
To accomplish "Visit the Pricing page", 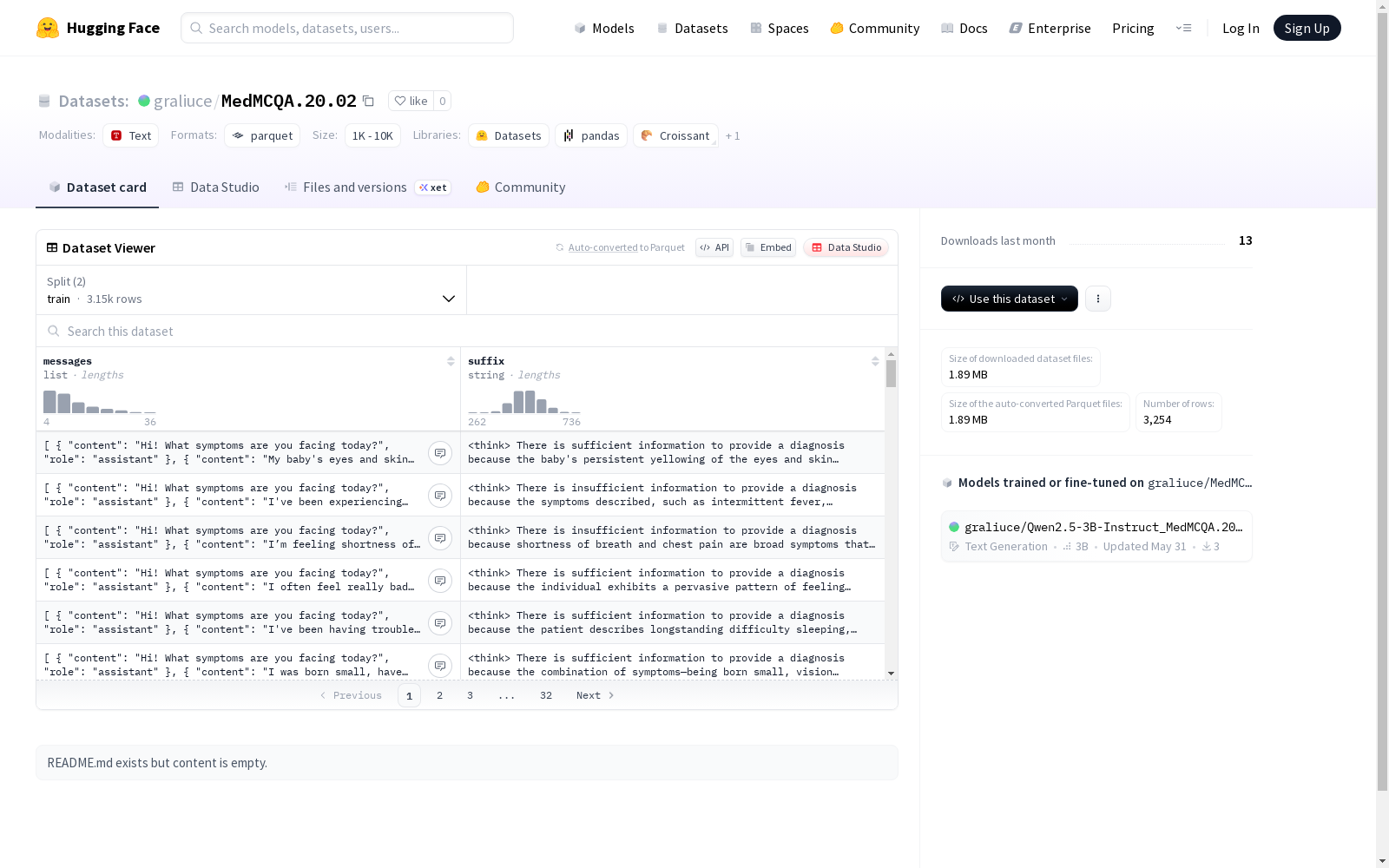I will tap(1133, 28).
